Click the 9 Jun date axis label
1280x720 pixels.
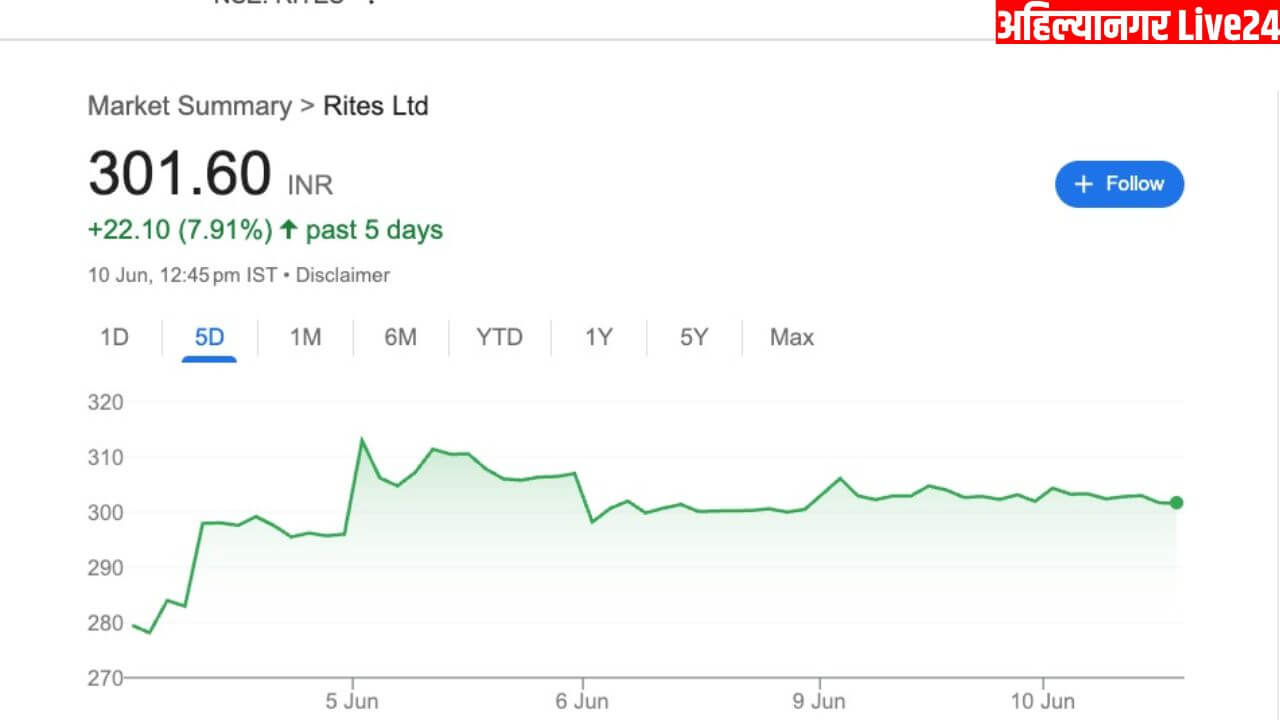pyautogui.click(x=819, y=702)
